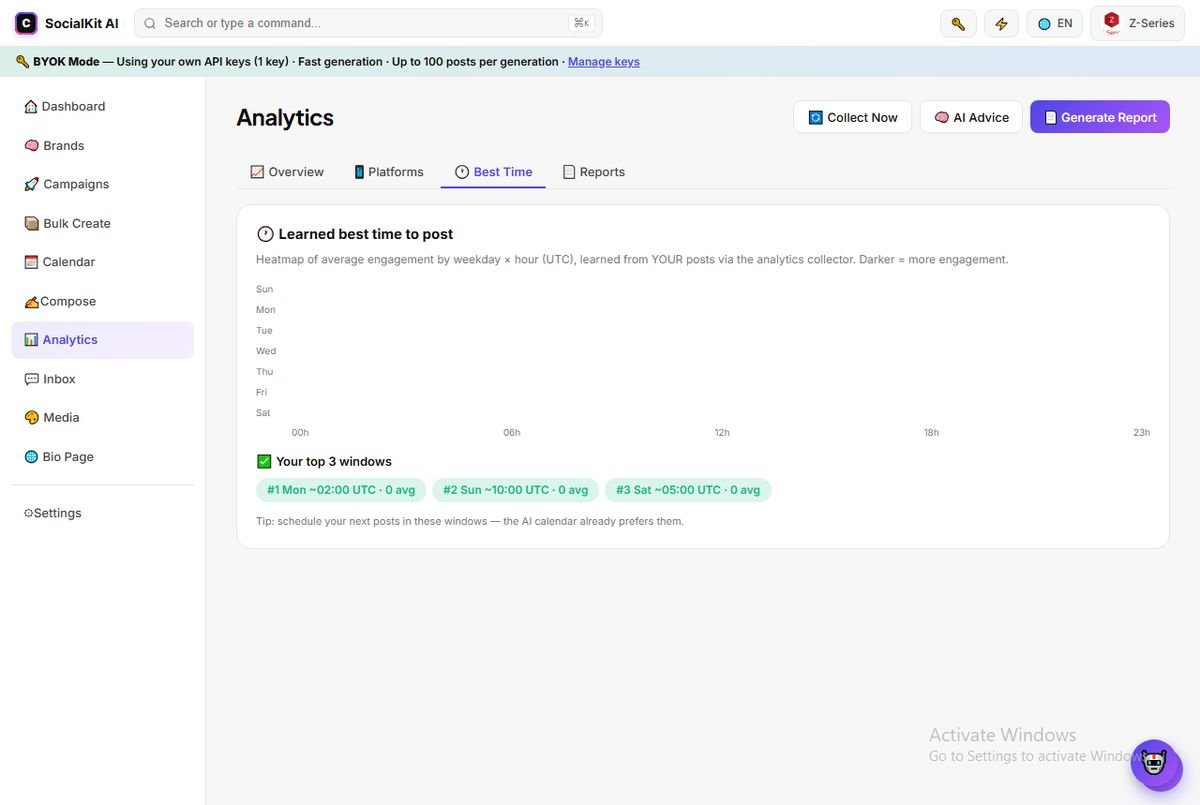
Task: Follow the Manage keys link
Action: click(604, 62)
